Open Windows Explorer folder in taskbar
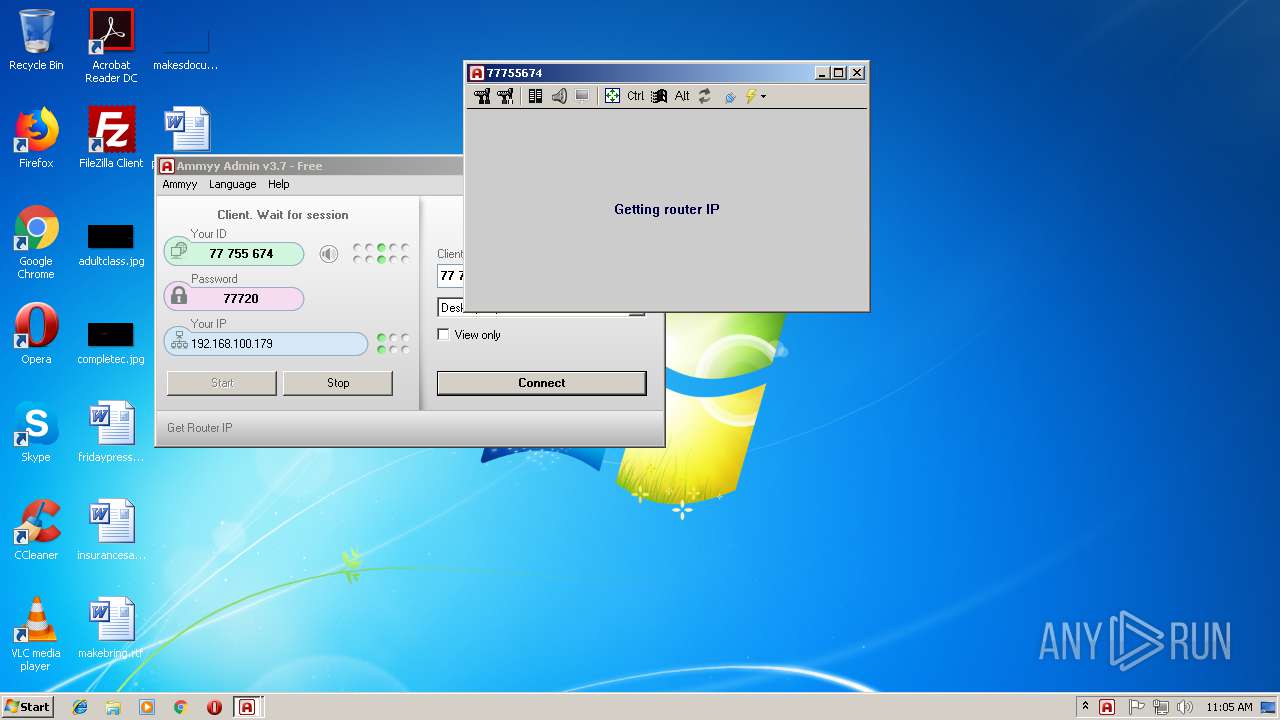This screenshot has width=1280, height=720. click(113, 707)
